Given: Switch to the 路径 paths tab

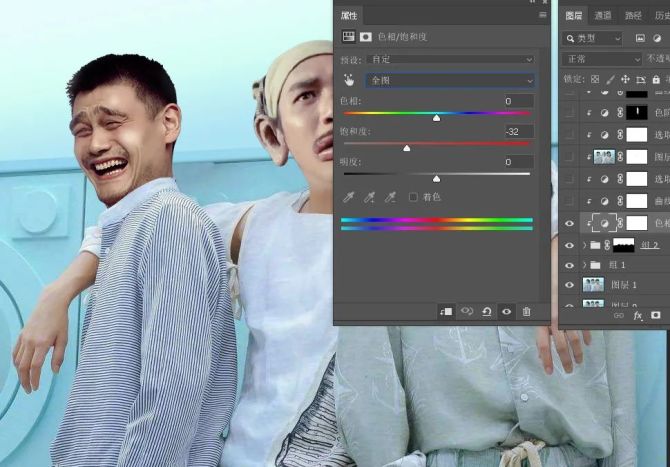Looking at the screenshot, I should coord(633,16).
